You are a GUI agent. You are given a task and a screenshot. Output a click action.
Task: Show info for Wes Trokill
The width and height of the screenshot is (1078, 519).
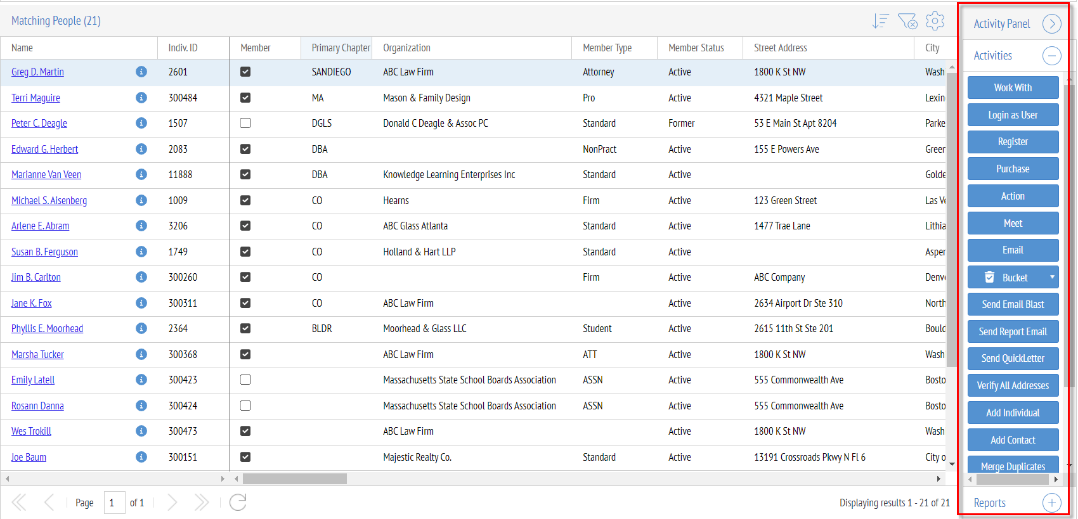coord(141,431)
